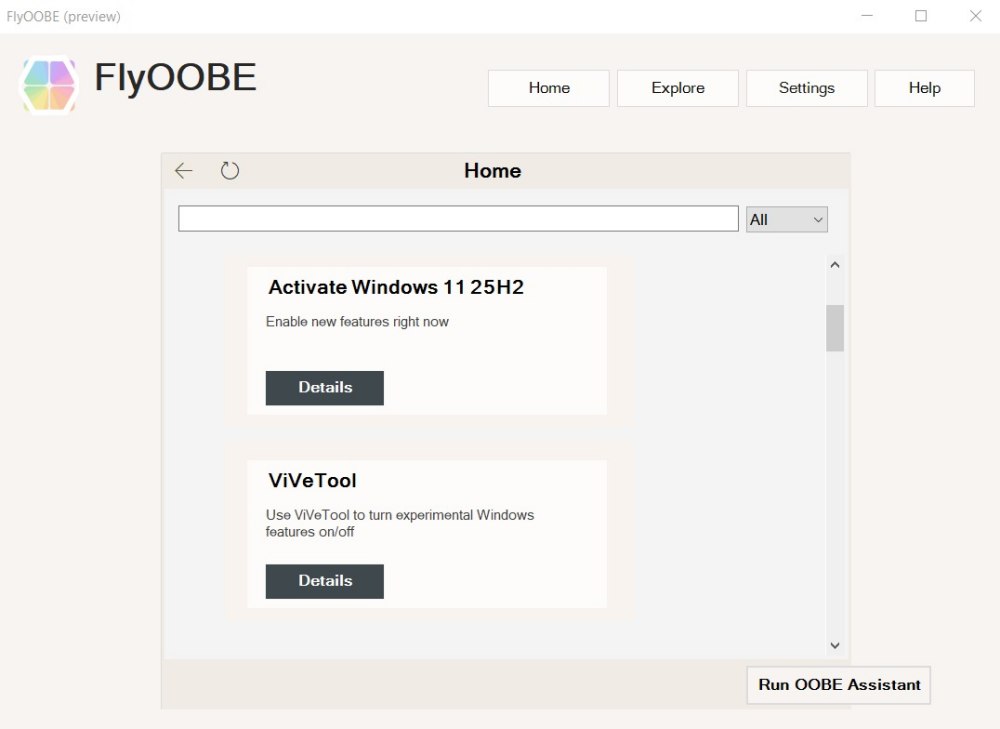1000x729 pixels.
Task: Open the All filter dropdown
Action: 786,219
